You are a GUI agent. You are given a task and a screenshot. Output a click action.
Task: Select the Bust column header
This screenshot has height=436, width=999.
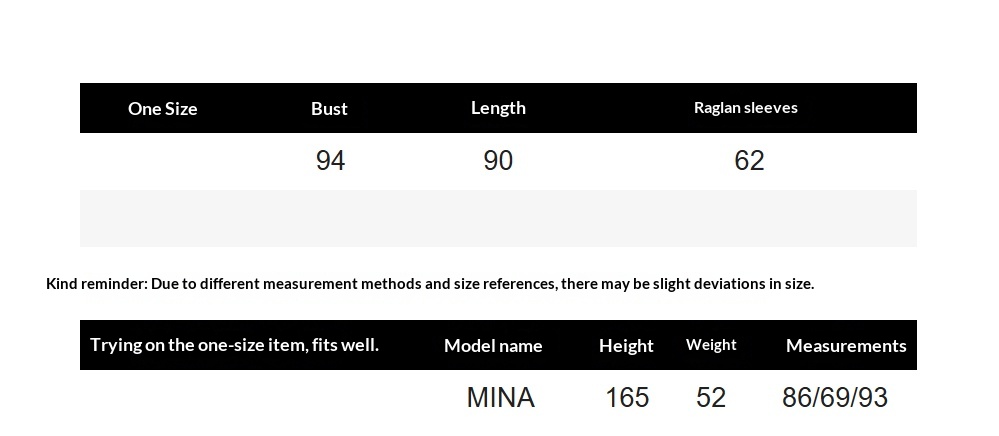pos(329,109)
